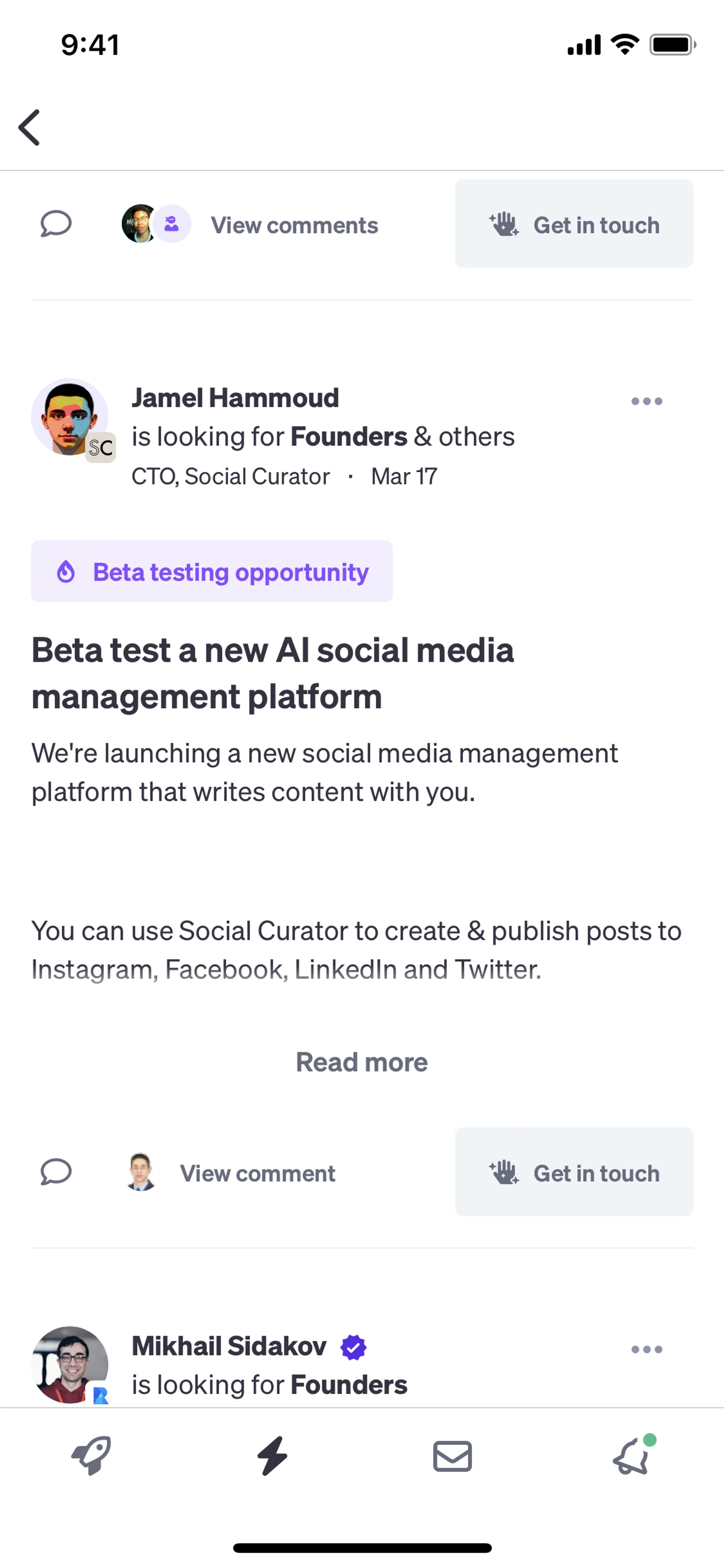This screenshot has width=724, height=1568.
Task: Open options menu for Jamel Hammoud's post
Action: pos(646,401)
